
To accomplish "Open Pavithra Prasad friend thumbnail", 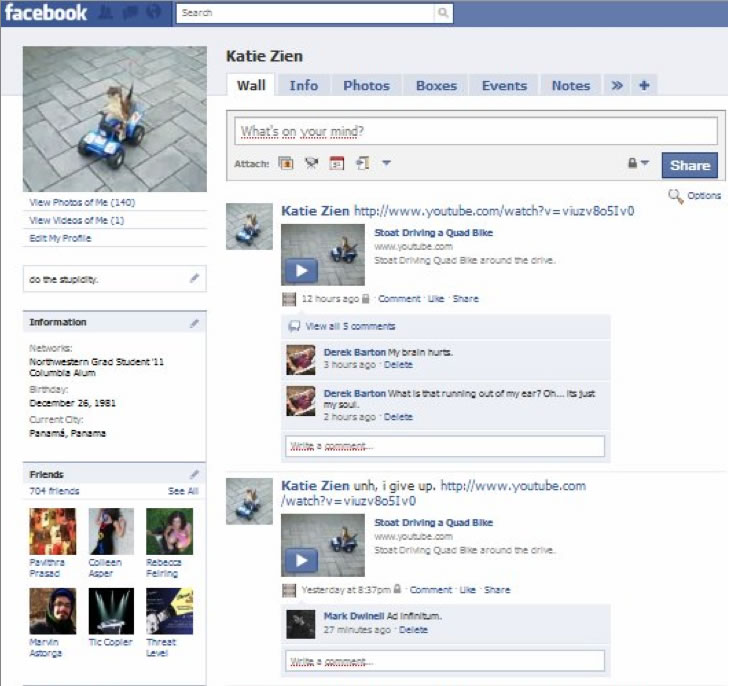I will coord(53,531).
